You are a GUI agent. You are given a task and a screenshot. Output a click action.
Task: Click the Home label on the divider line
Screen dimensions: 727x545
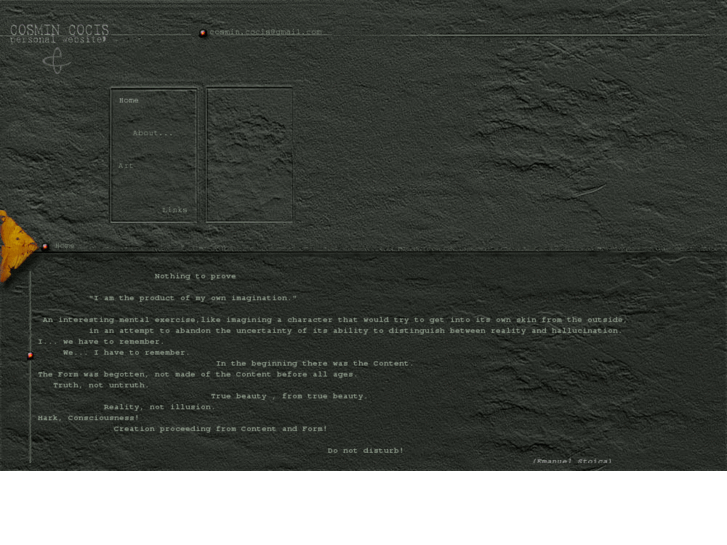click(x=64, y=246)
